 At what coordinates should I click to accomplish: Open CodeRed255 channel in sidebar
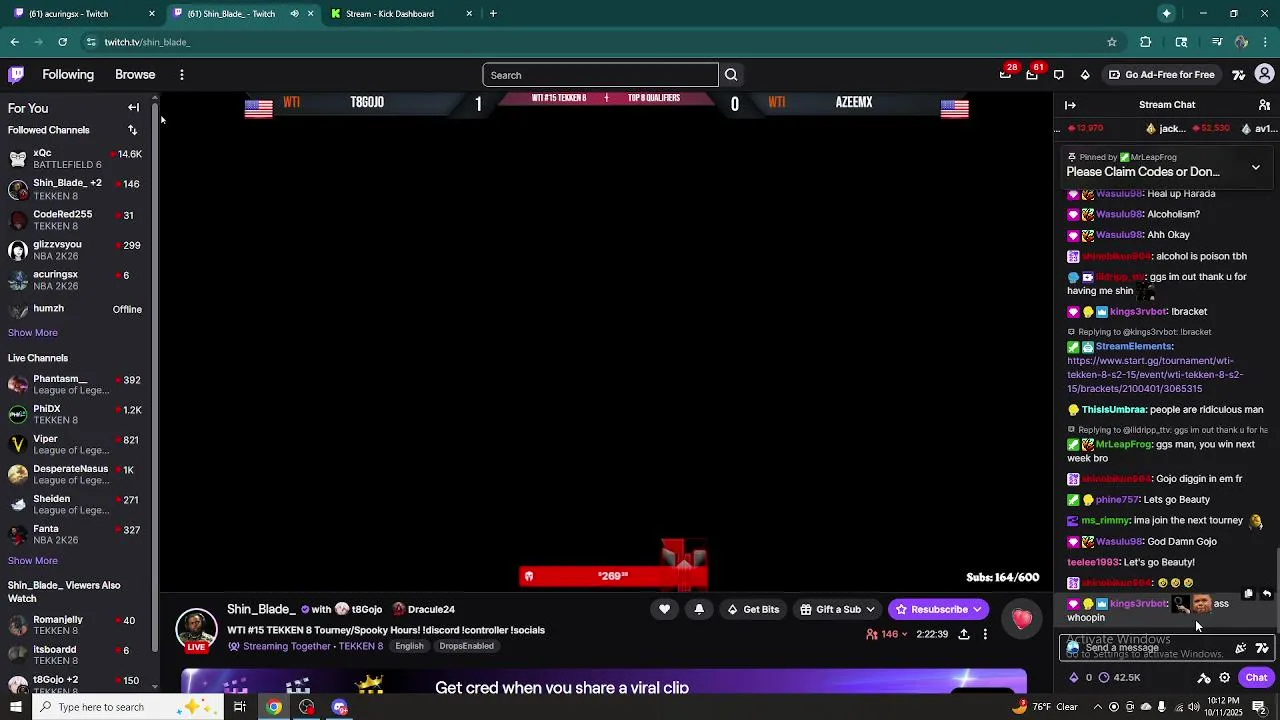pos(76,220)
